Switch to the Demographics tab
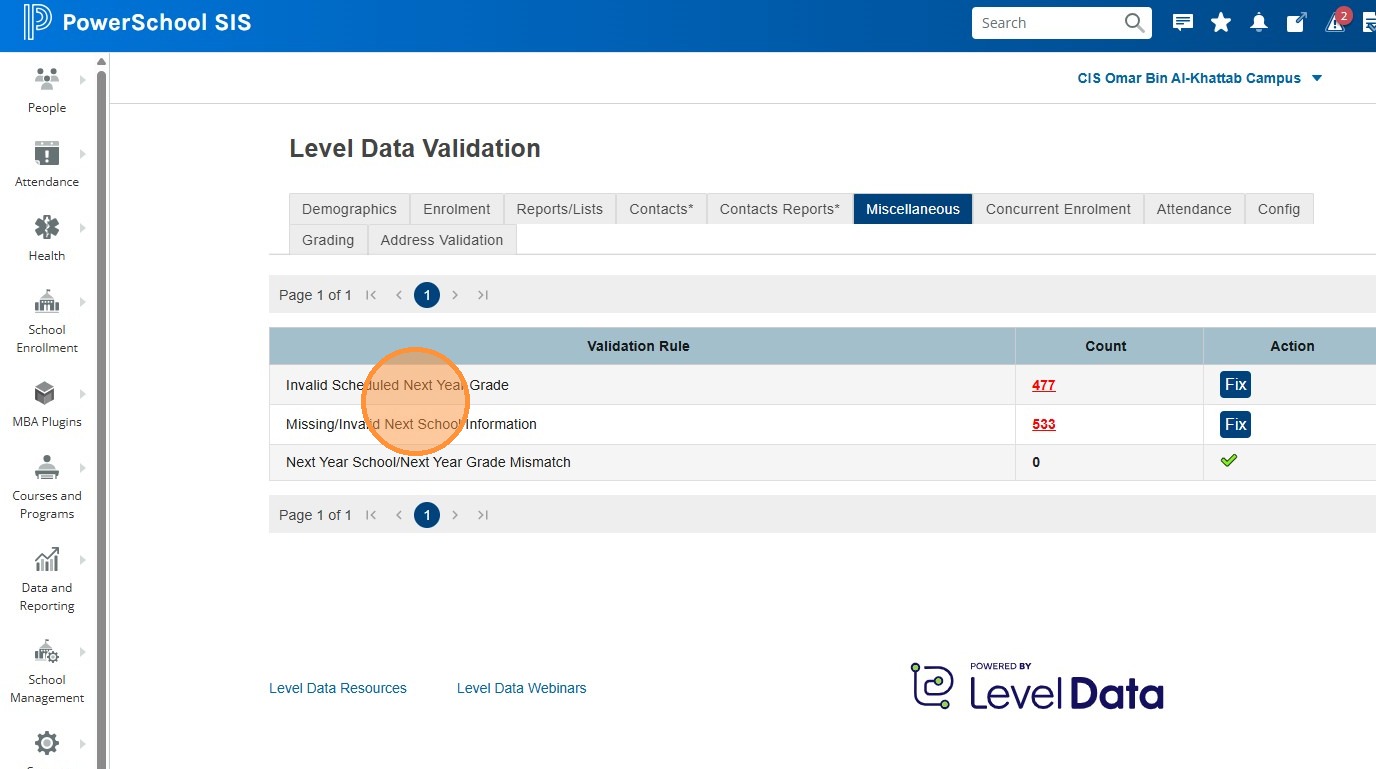 click(x=349, y=209)
